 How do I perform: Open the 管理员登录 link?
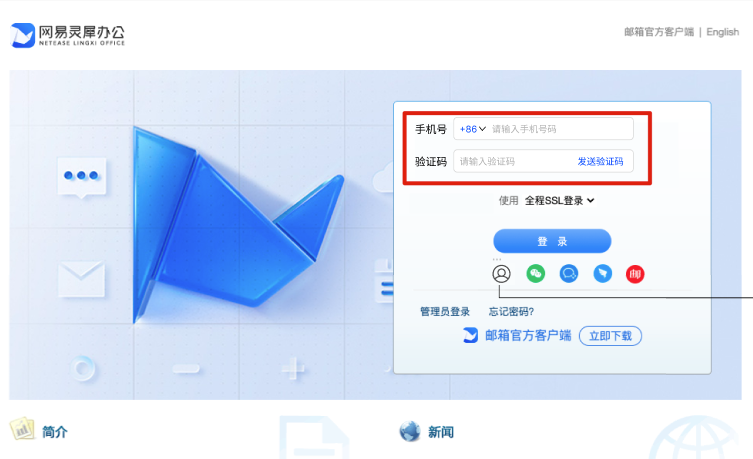[x=445, y=312]
